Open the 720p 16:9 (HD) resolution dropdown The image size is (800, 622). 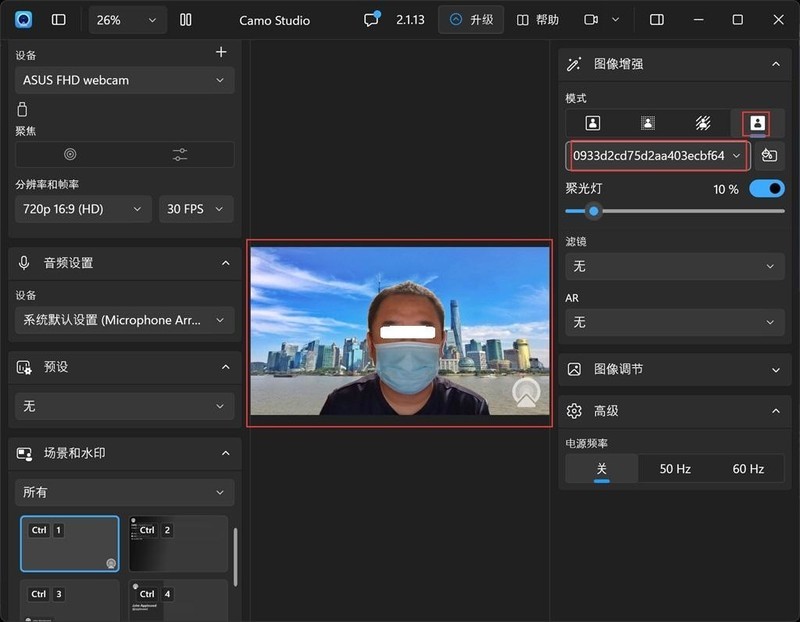(83, 209)
